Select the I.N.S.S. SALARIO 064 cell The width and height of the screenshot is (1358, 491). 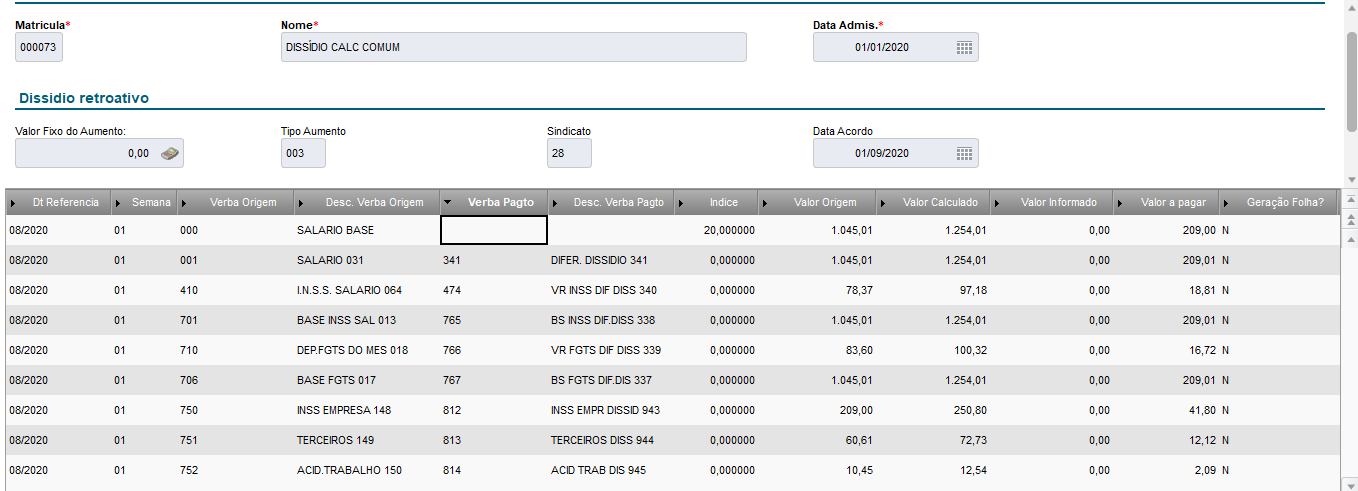(366, 290)
